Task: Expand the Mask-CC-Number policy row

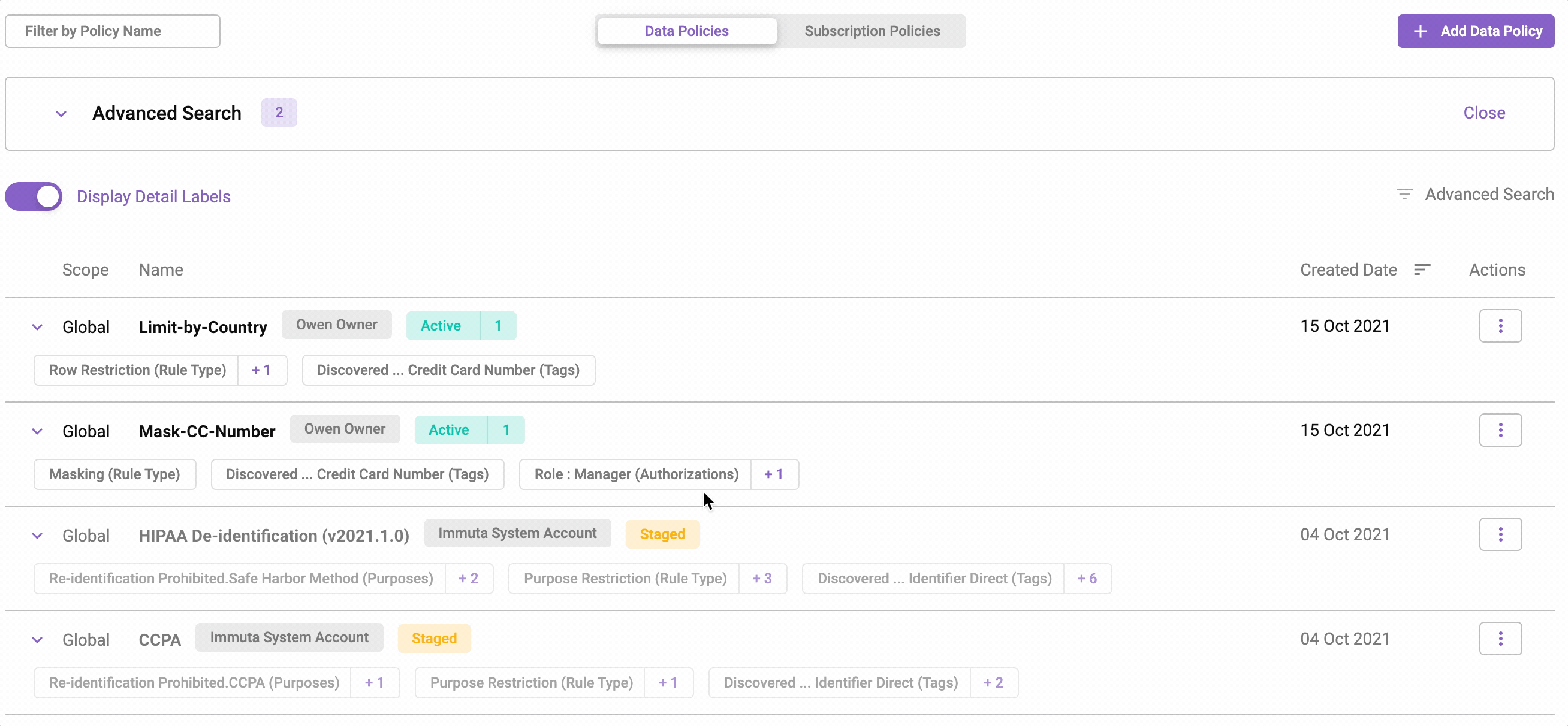Action: [37, 431]
